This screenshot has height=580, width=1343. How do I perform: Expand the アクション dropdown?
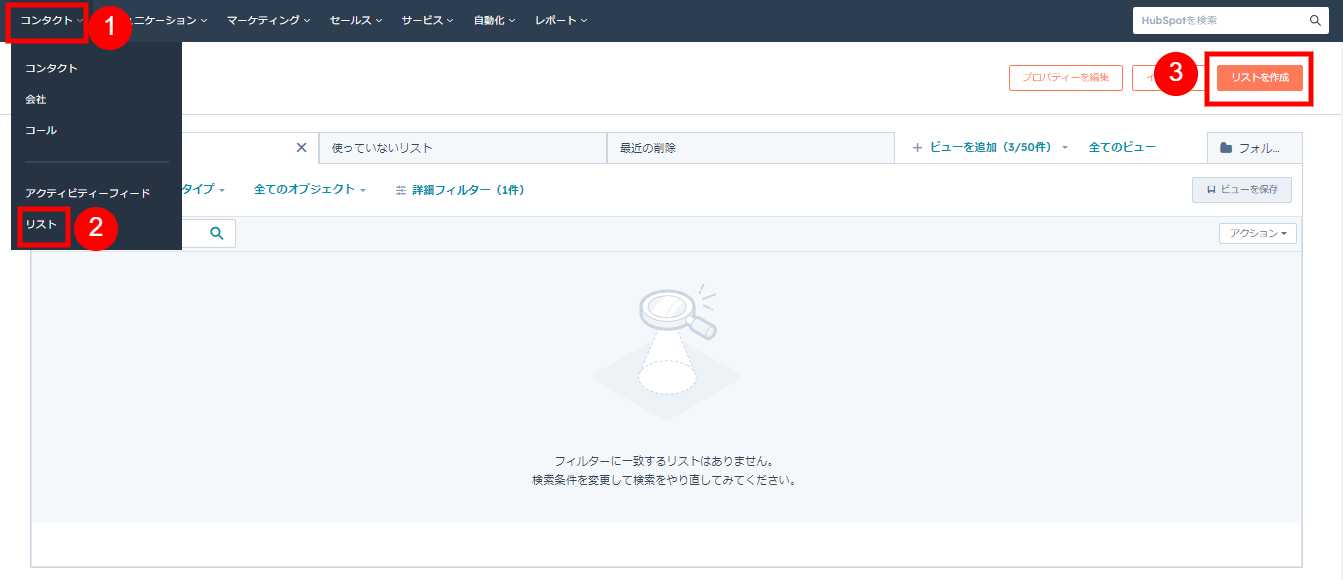pyautogui.click(x=1258, y=233)
